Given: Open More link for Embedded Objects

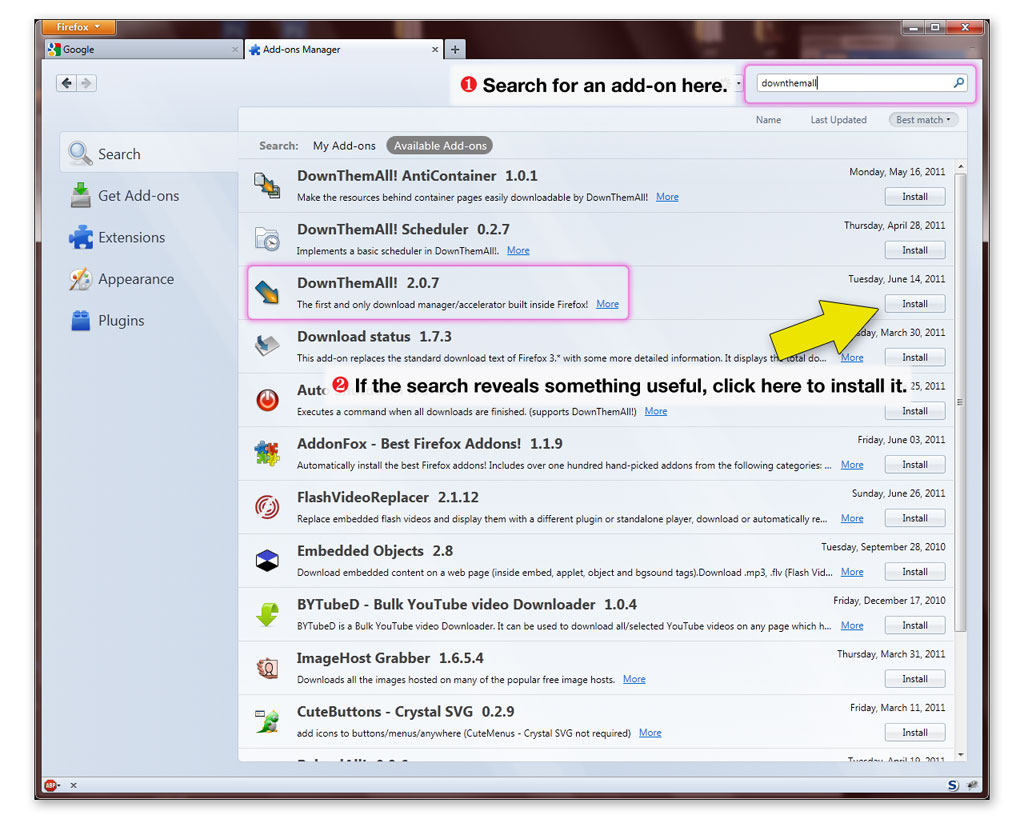Looking at the screenshot, I should (x=852, y=571).
